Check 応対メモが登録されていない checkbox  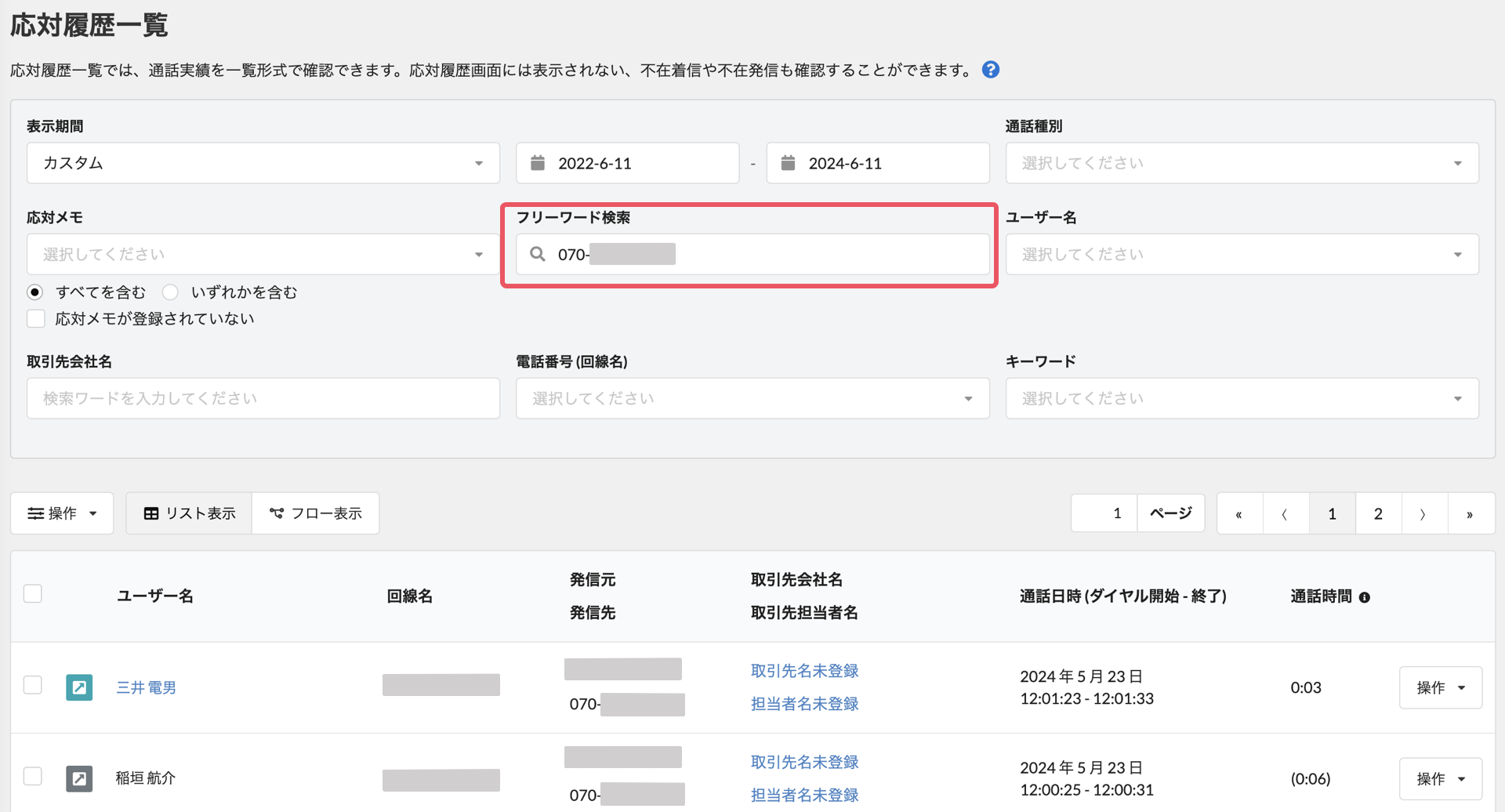[x=36, y=319]
